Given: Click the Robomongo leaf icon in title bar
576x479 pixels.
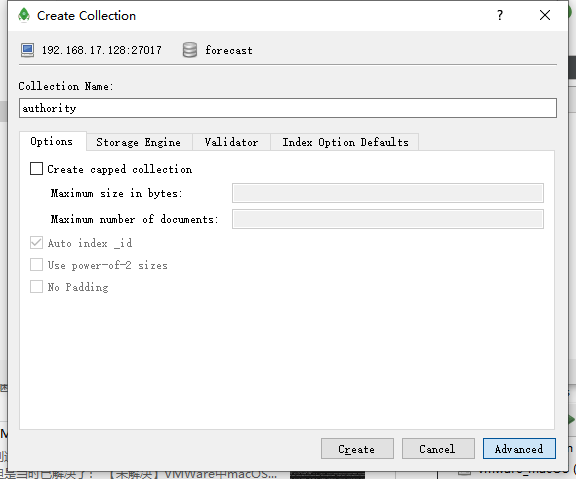Looking at the screenshot, I should (x=24, y=15).
